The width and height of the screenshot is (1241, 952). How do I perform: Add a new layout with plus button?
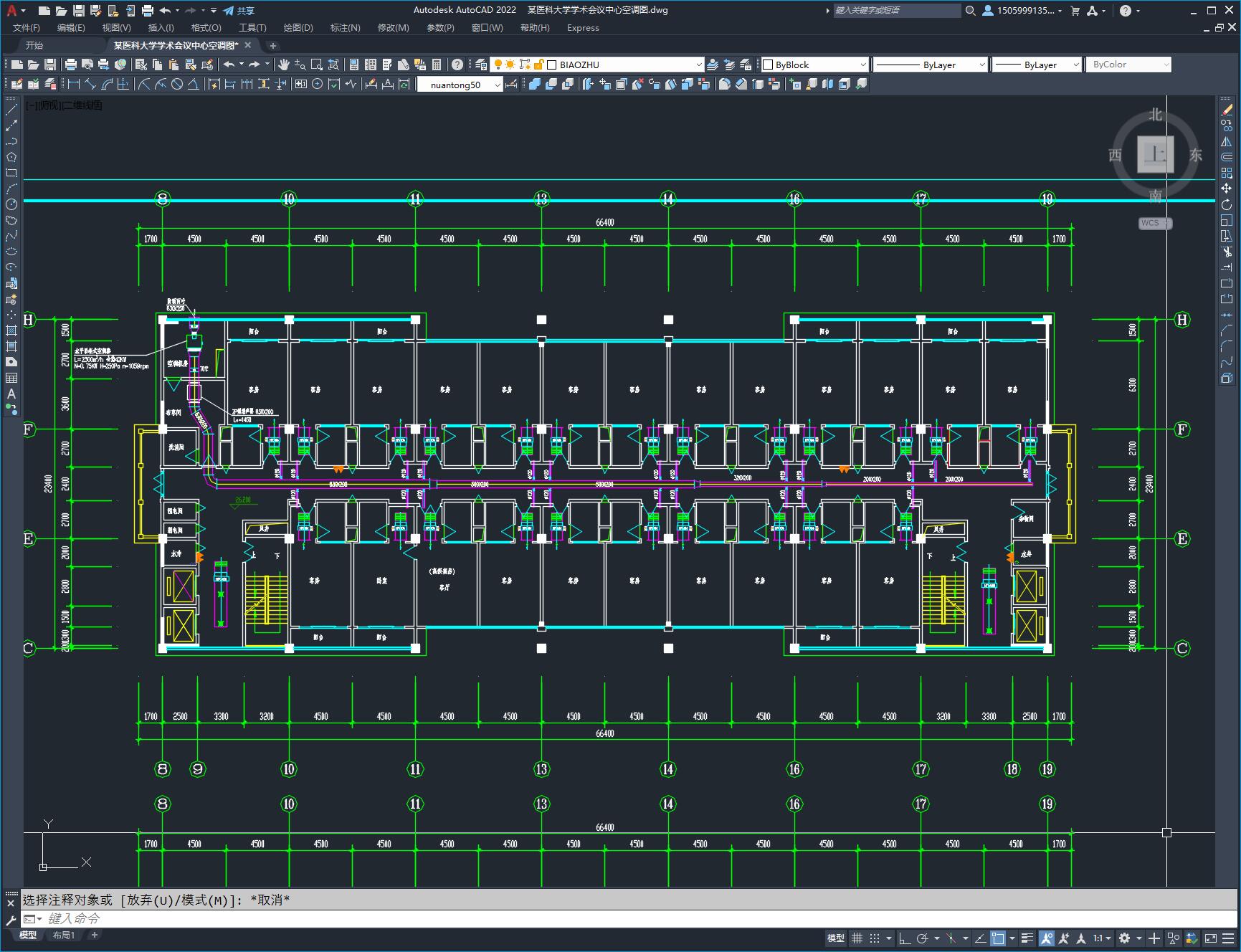(x=95, y=935)
